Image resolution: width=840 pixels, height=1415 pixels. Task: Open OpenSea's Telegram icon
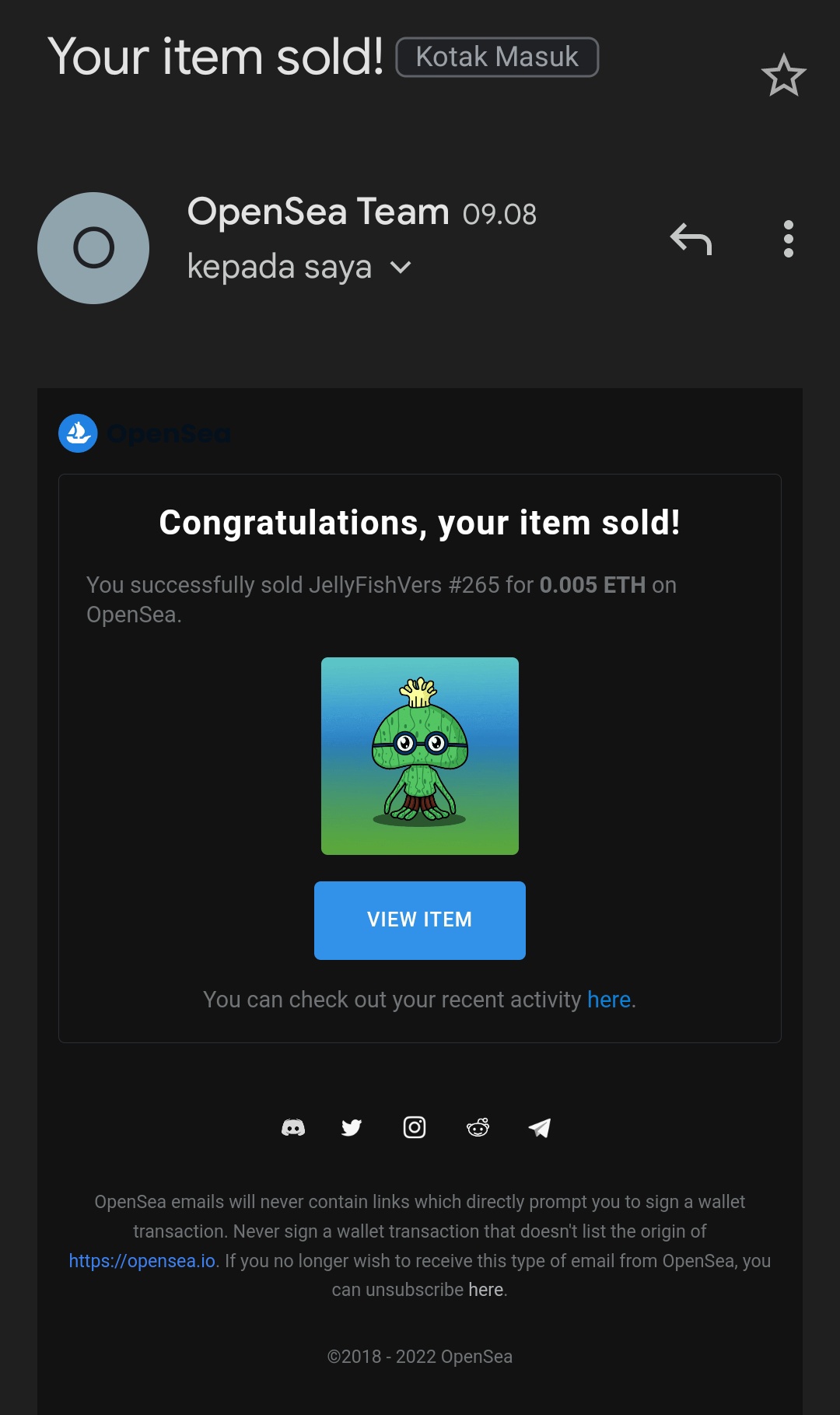coord(540,1128)
